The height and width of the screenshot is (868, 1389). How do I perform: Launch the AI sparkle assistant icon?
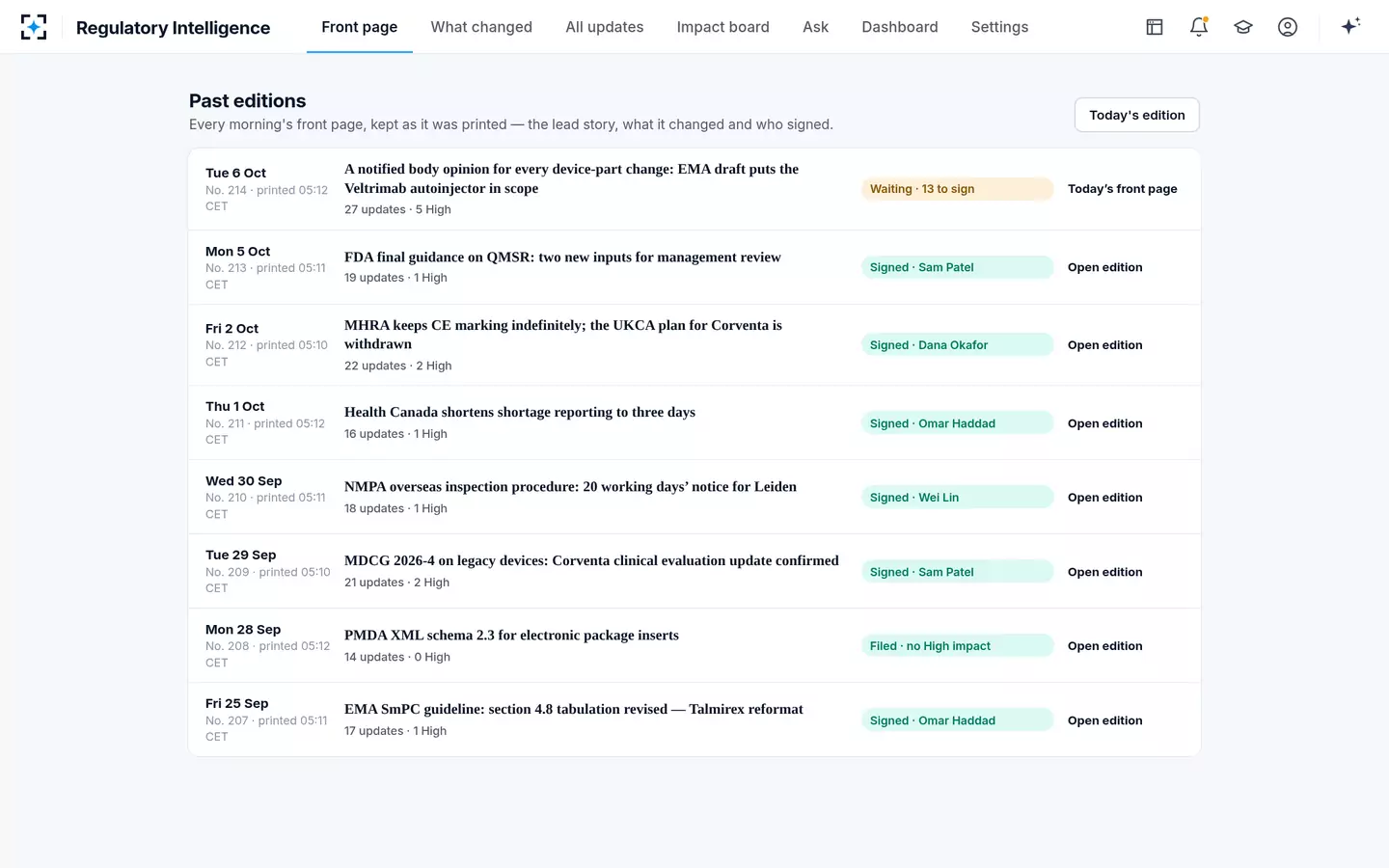pyautogui.click(x=1350, y=26)
